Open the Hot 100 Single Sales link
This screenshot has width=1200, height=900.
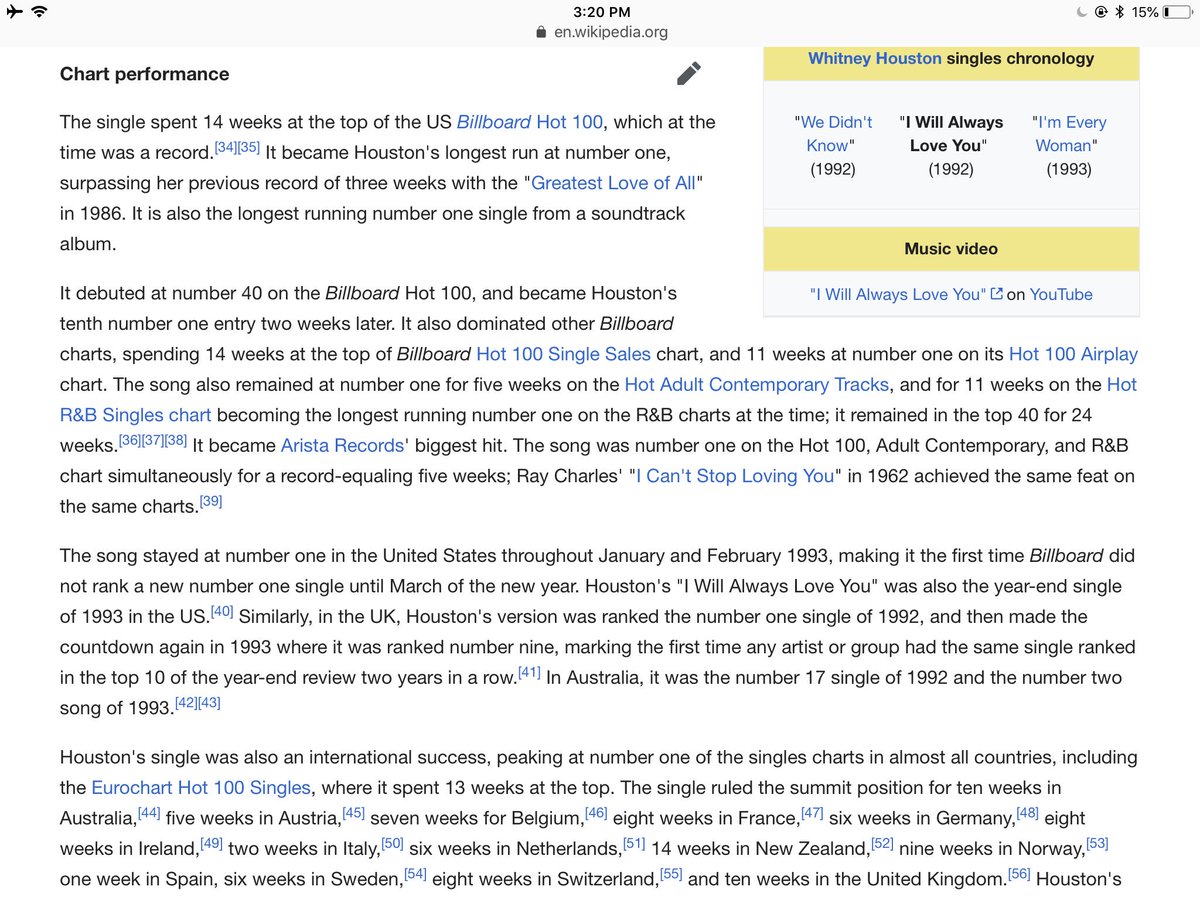(x=564, y=354)
